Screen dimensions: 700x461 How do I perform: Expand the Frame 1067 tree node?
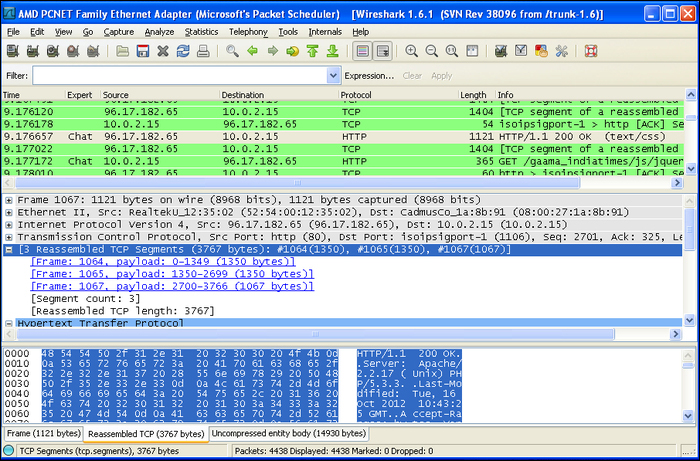(9, 199)
